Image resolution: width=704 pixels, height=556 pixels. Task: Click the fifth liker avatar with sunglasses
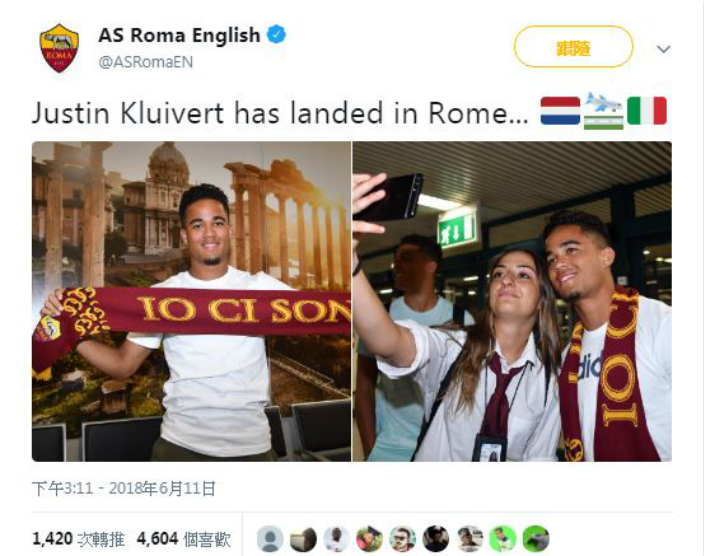(x=403, y=539)
